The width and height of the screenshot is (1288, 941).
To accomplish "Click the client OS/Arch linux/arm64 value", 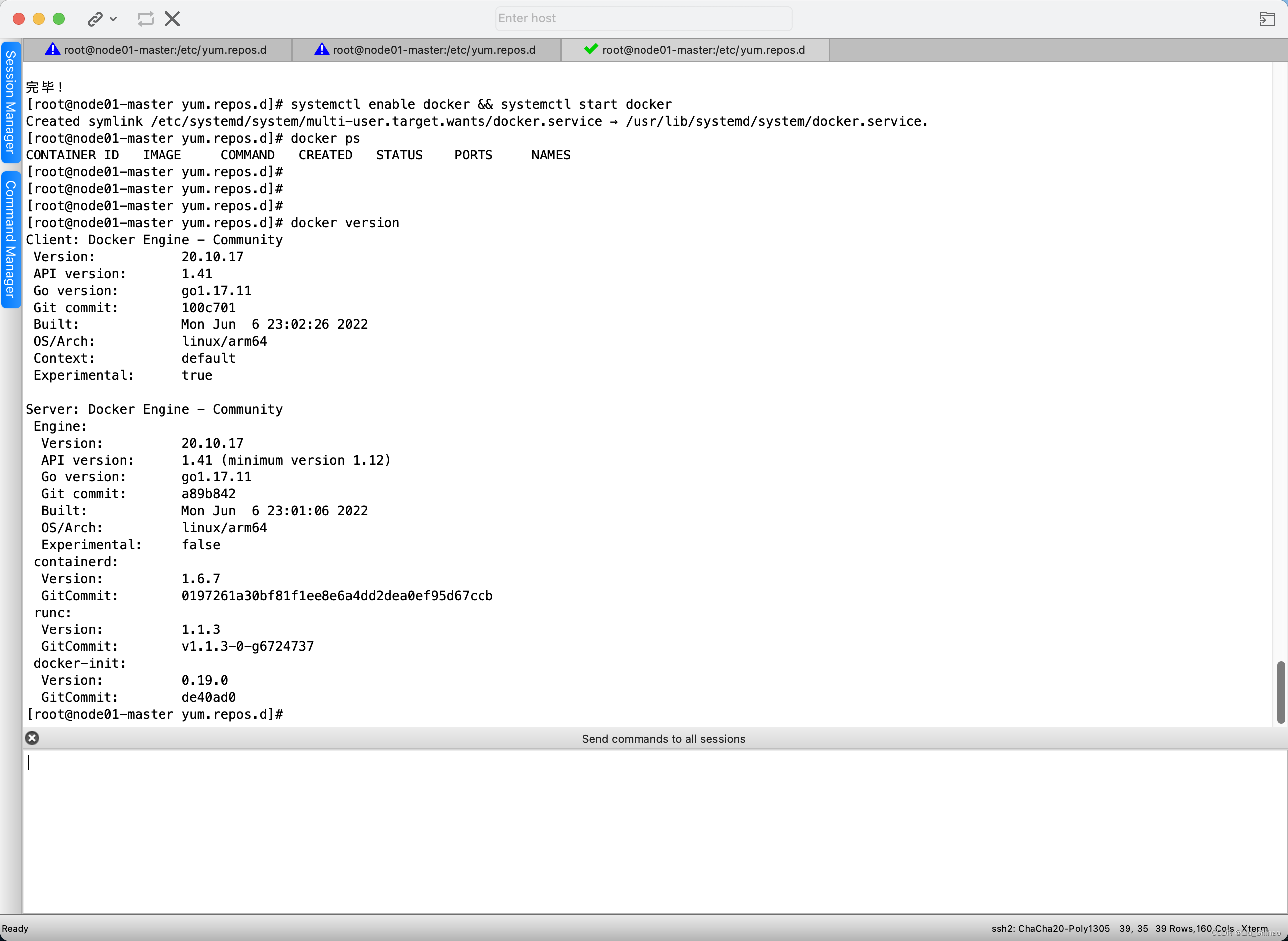I will [x=224, y=342].
